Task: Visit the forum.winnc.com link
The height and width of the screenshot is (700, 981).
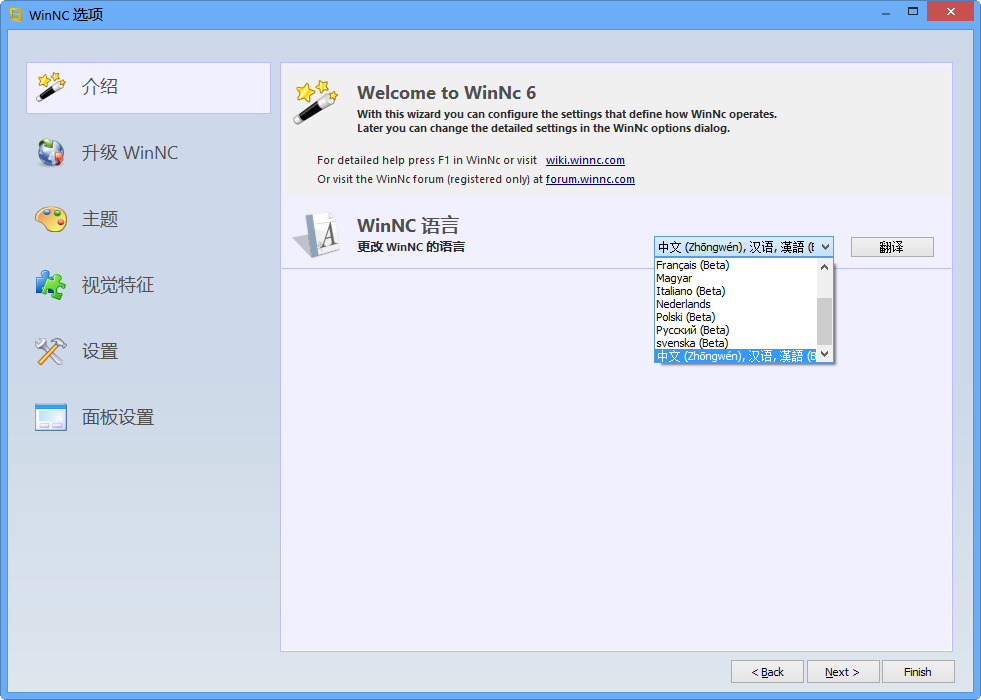Action: click(x=590, y=180)
